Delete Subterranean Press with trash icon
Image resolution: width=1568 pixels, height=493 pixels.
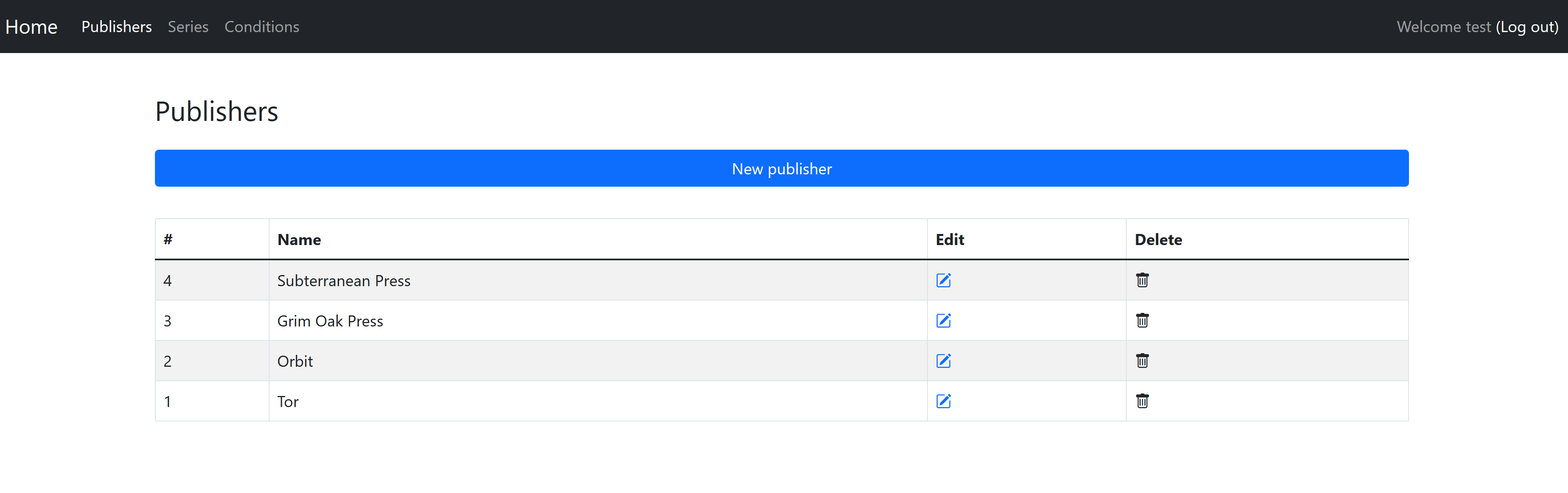[1142, 280]
